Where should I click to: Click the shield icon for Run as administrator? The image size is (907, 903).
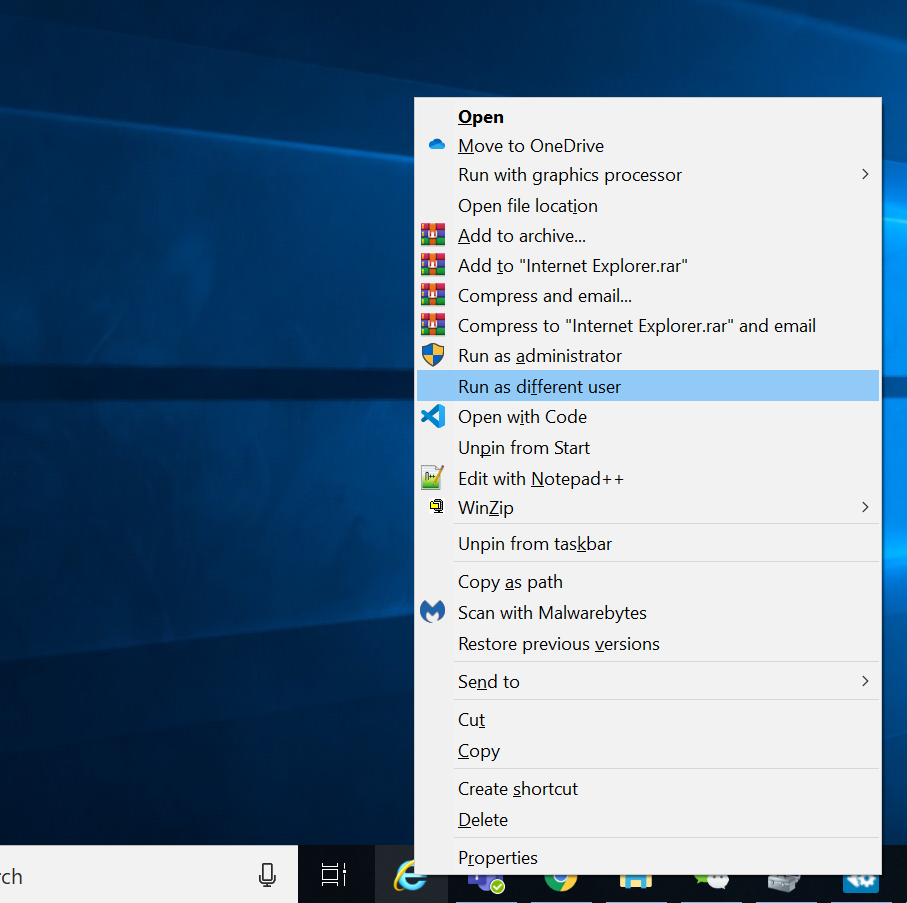(x=432, y=356)
